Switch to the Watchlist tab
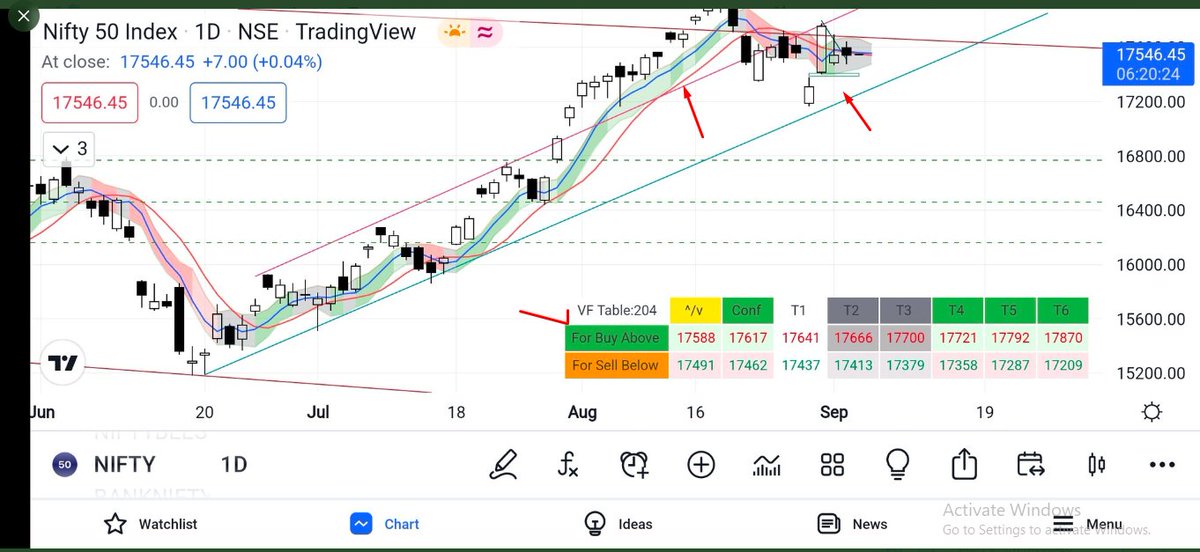 point(151,523)
